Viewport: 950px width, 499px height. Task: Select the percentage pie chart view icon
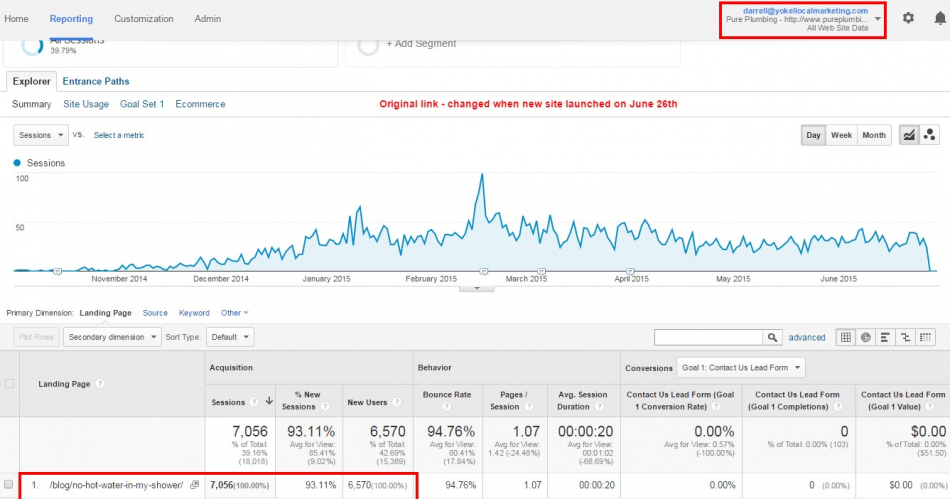click(x=866, y=338)
